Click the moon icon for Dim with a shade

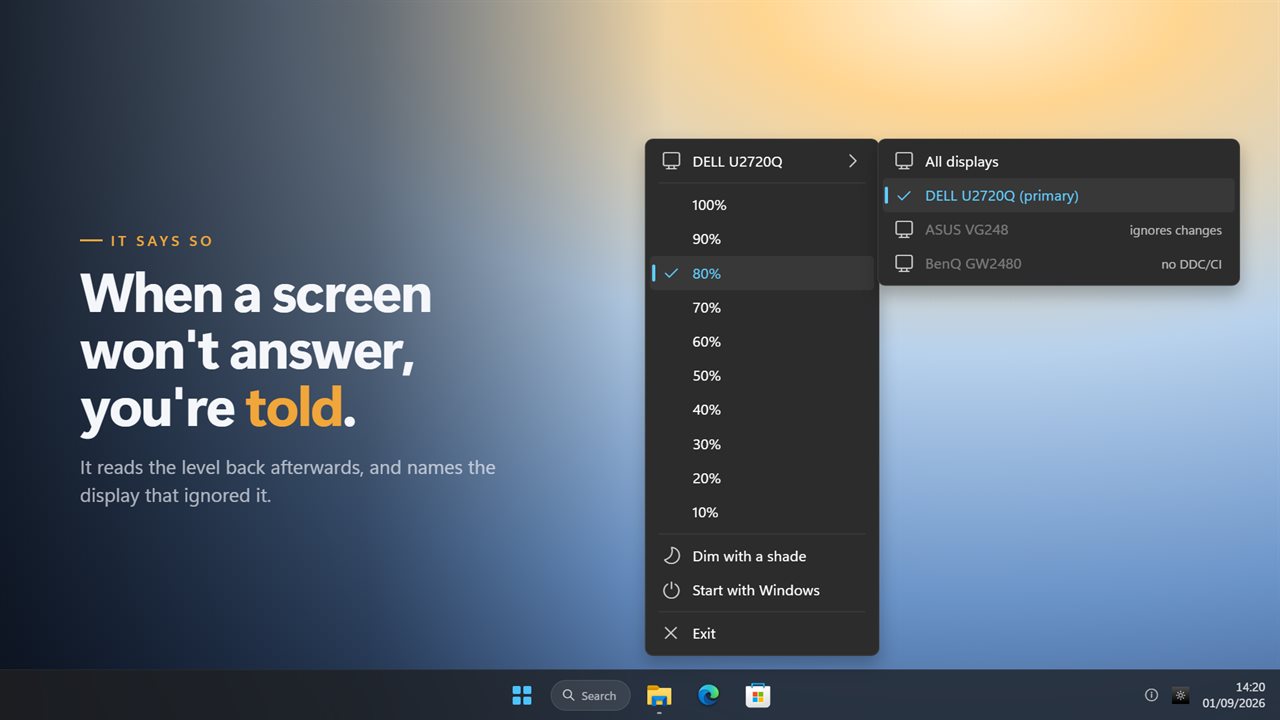coord(671,556)
